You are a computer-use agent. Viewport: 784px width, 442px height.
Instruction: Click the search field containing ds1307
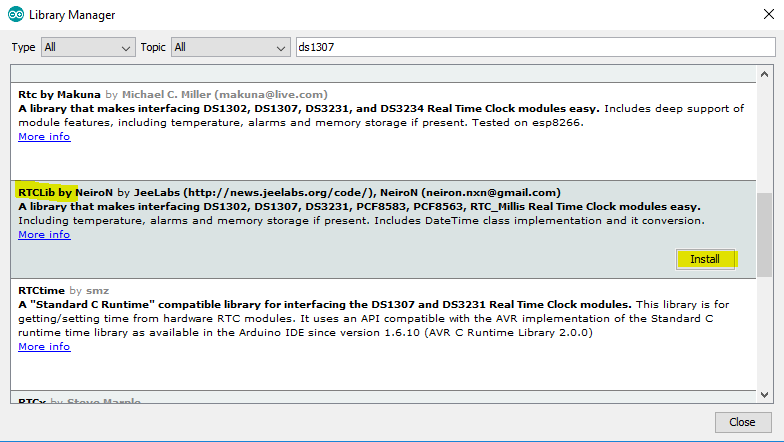(x=536, y=48)
